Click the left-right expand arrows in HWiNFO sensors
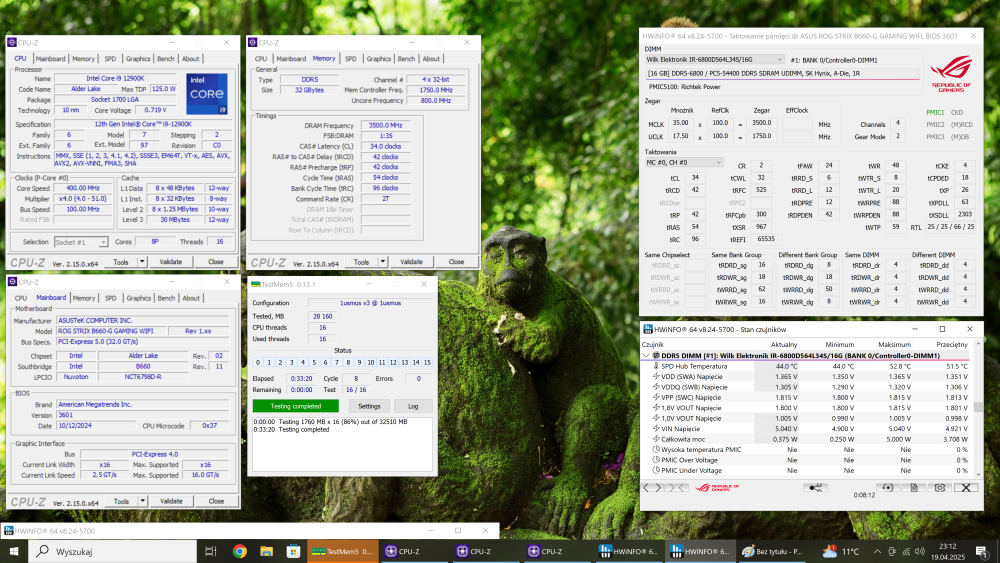This screenshot has width=1000, height=563. 654,487
